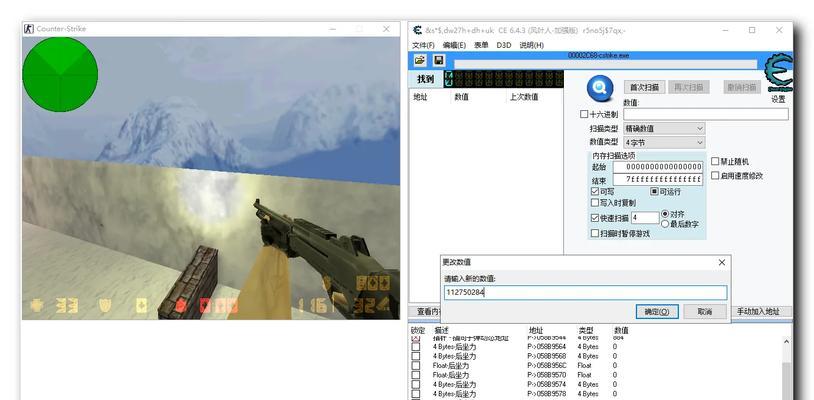
Task: Lock the row with address P->058B9568
Action: 416,356
